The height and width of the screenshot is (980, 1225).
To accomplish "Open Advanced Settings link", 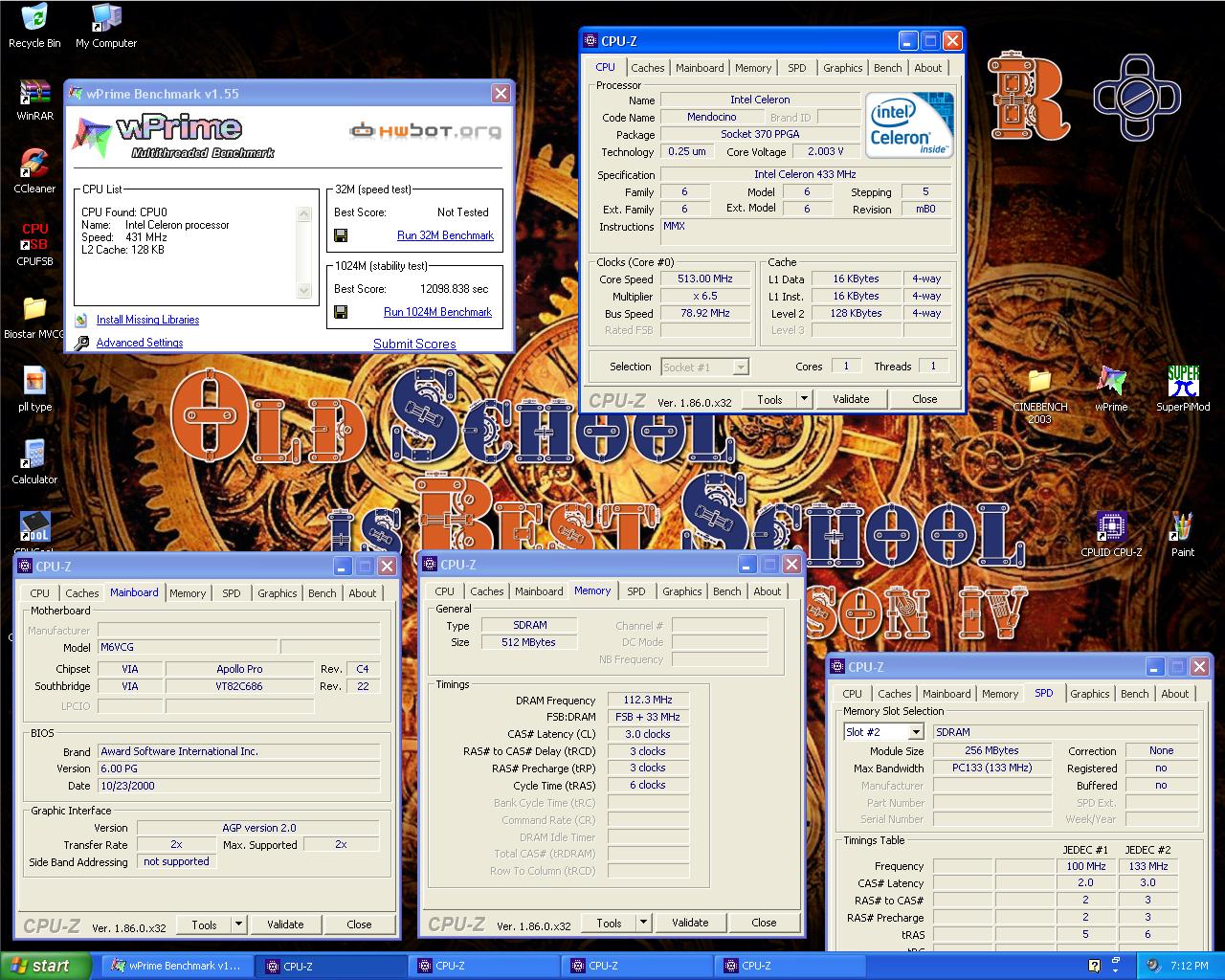I will pyautogui.click(x=140, y=343).
